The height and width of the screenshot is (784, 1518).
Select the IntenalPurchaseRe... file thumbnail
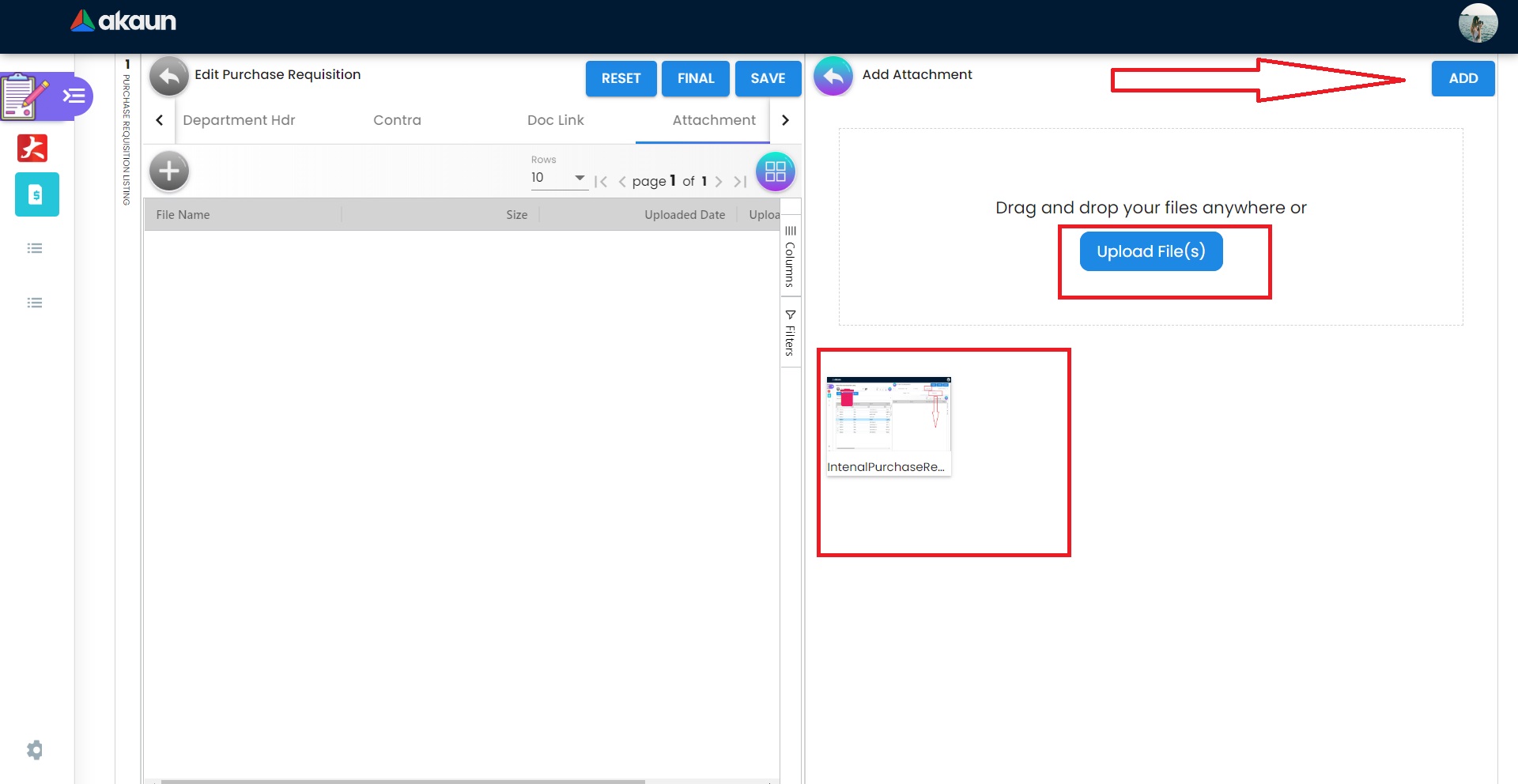(889, 426)
